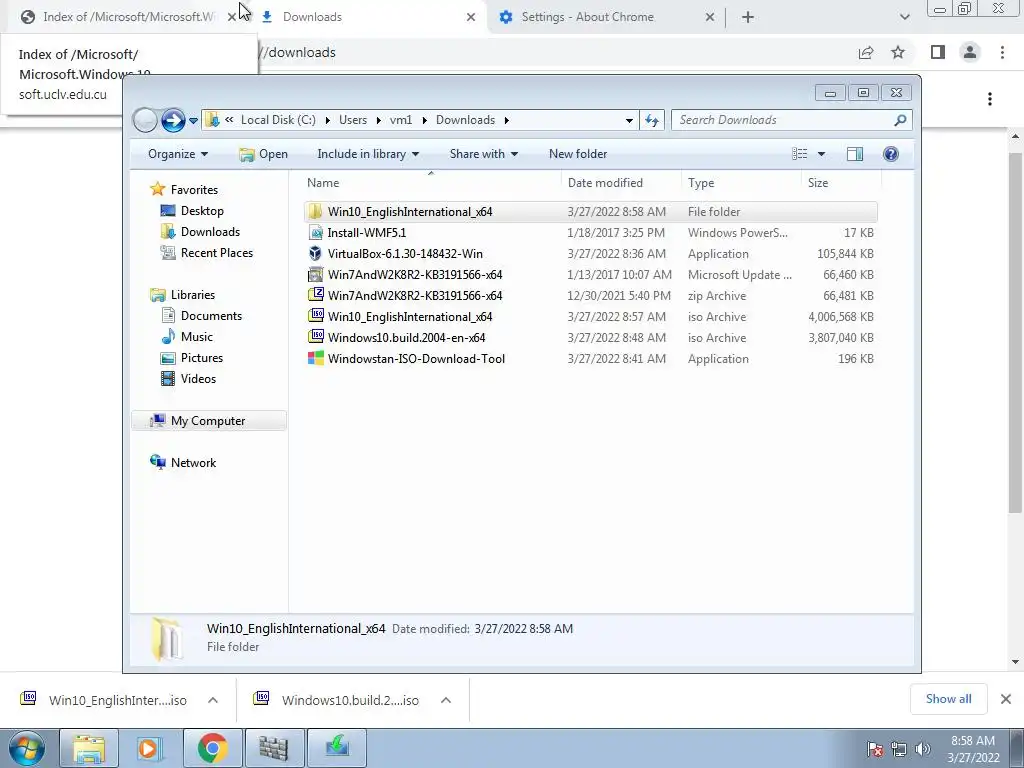Open Chrome from the Windows taskbar

pyautogui.click(x=213, y=748)
